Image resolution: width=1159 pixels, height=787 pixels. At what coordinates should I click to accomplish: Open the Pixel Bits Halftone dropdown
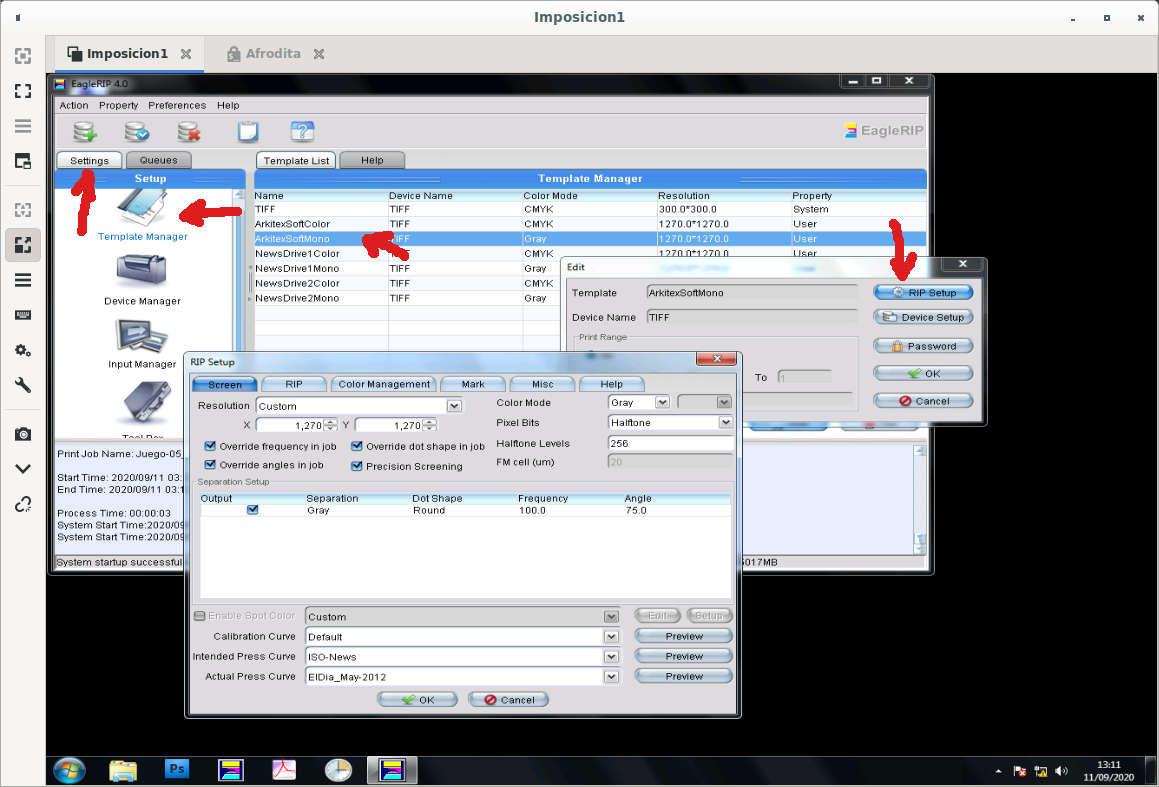(725, 423)
